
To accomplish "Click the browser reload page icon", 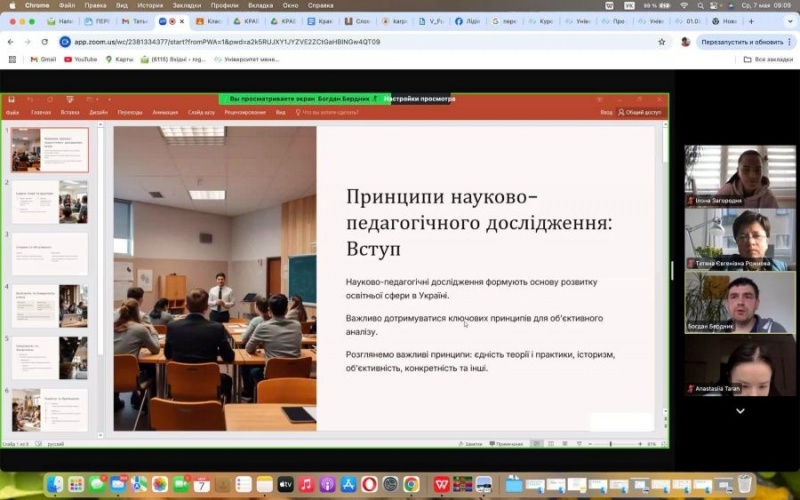I will (x=45, y=42).
